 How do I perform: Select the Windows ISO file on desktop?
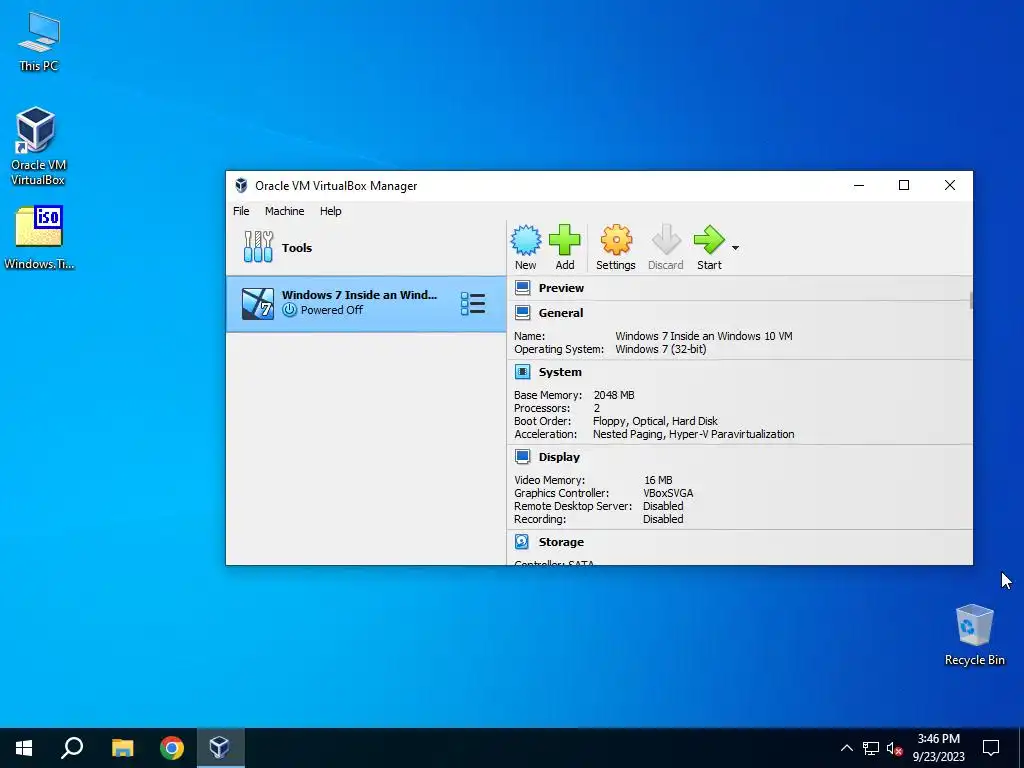pos(39,238)
